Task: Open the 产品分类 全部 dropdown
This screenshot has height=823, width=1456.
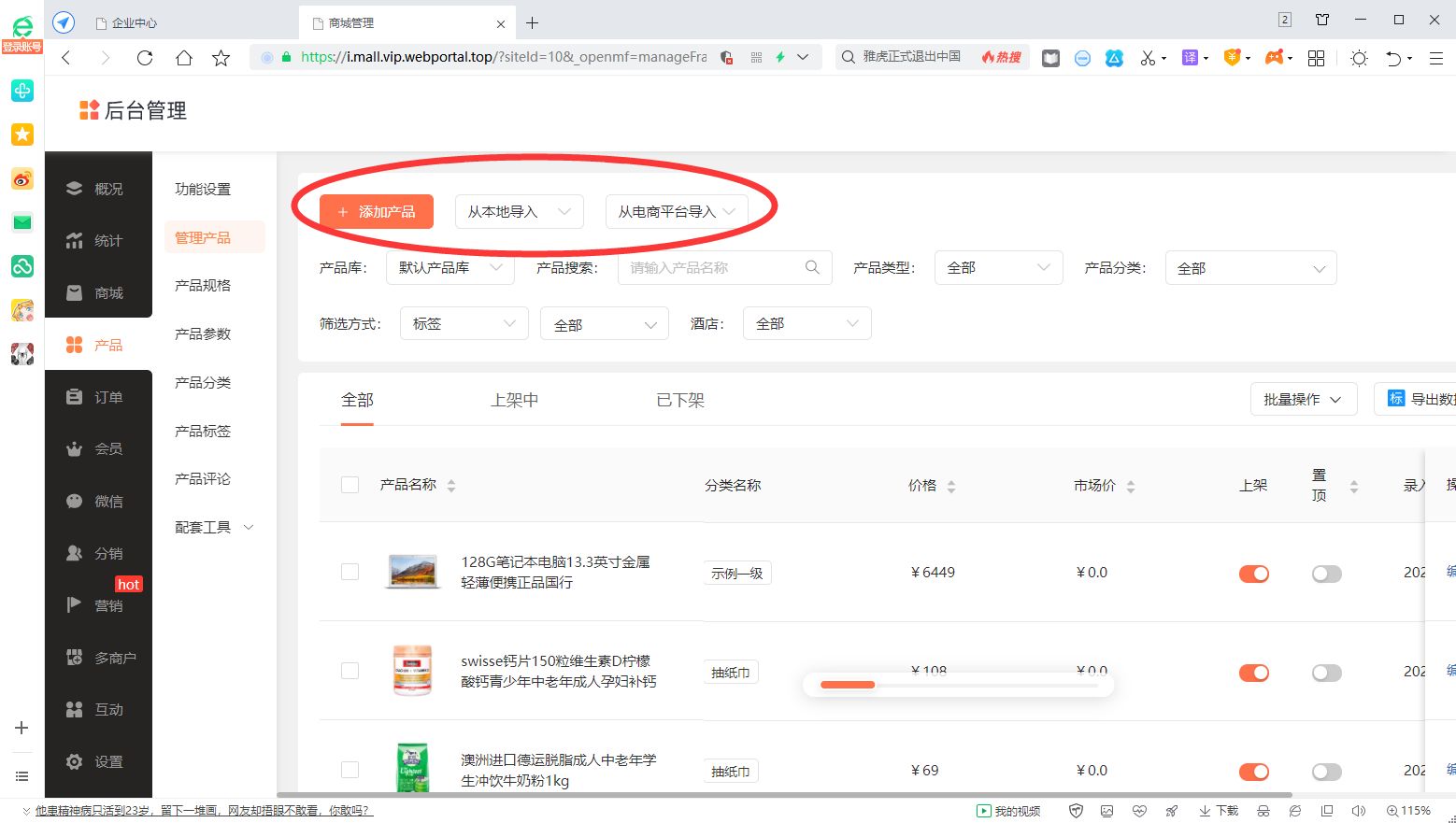Action: pos(1250,268)
